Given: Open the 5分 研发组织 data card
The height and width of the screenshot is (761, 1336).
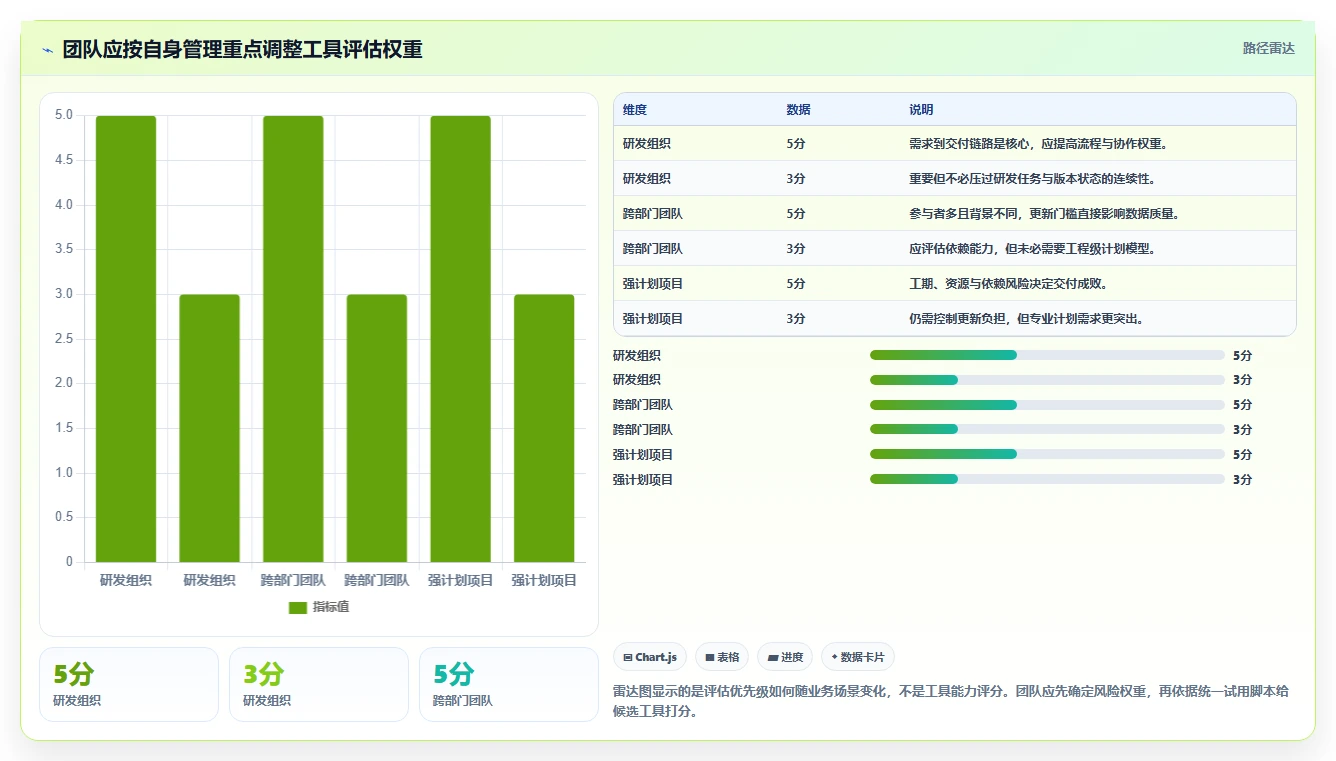Looking at the screenshot, I should [129, 684].
